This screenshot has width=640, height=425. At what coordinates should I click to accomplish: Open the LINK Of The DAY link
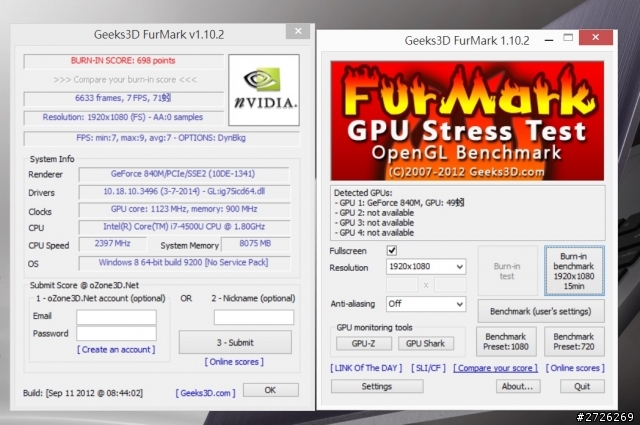[x=366, y=368]
